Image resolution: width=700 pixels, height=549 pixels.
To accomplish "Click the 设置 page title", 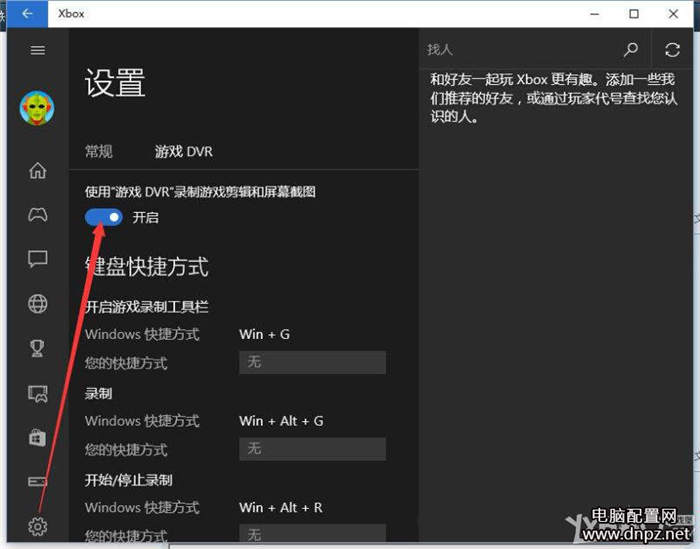I will click(115, 83).
